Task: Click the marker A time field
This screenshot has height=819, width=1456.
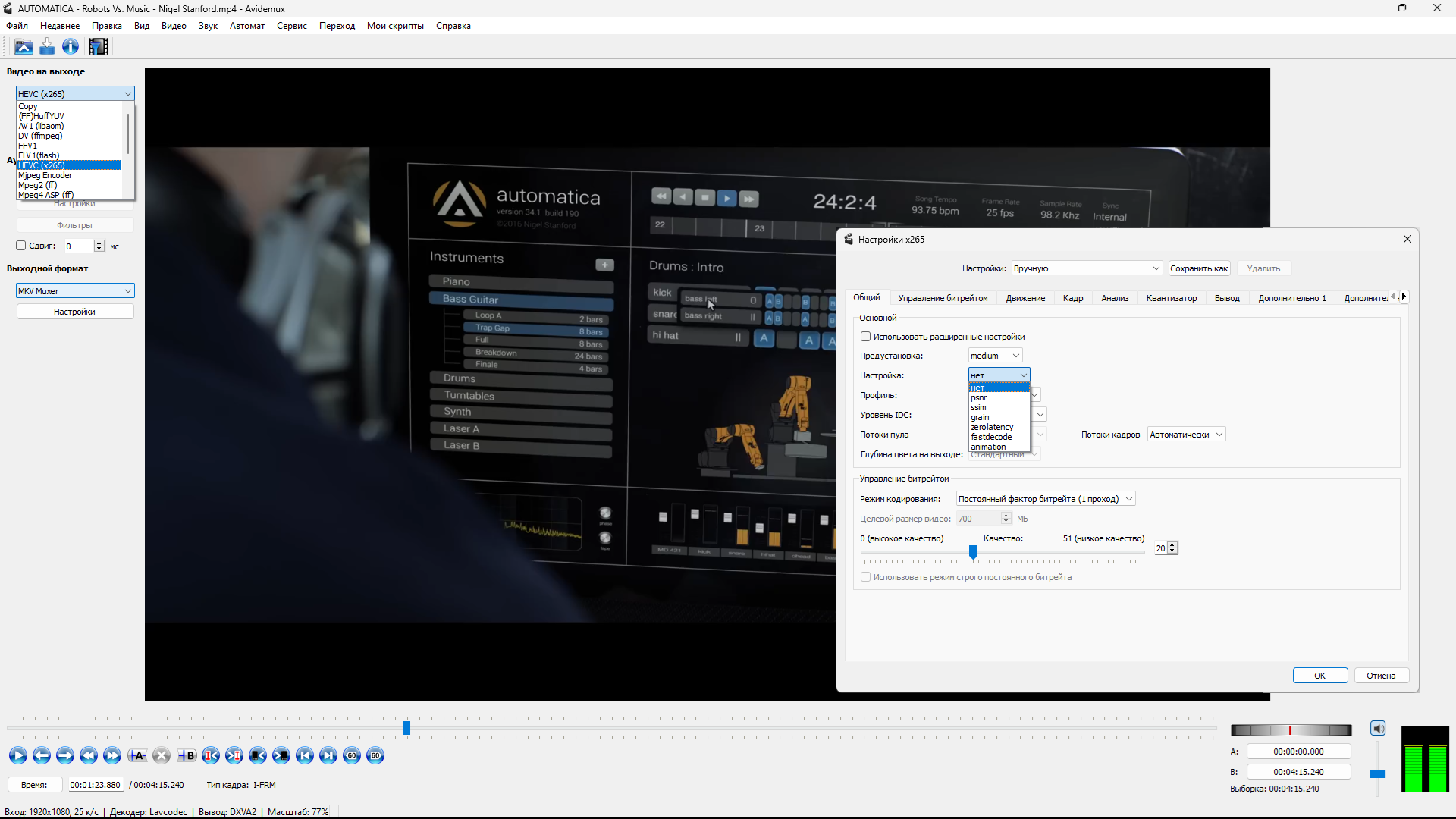Action: (x=1298, y=752)
